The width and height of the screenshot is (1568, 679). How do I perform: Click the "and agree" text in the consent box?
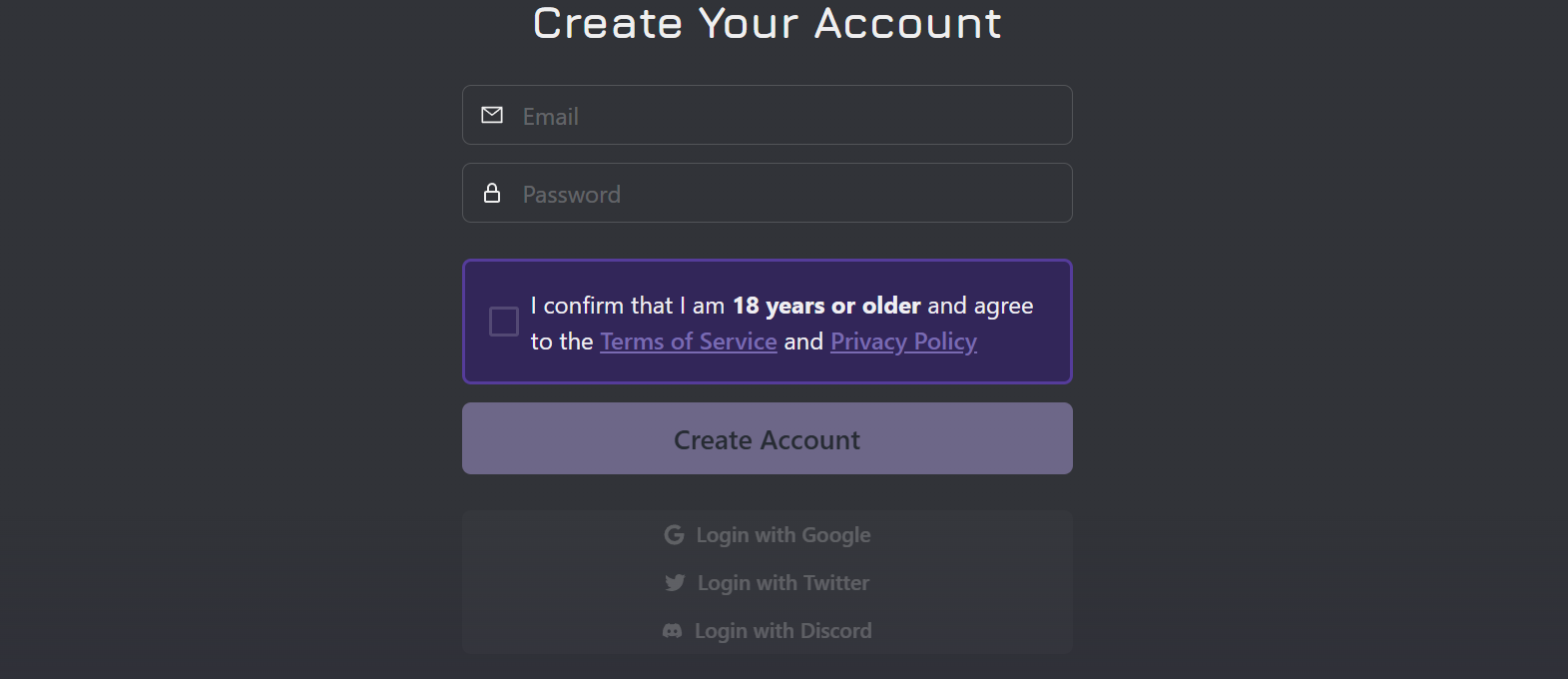point(980,306)
